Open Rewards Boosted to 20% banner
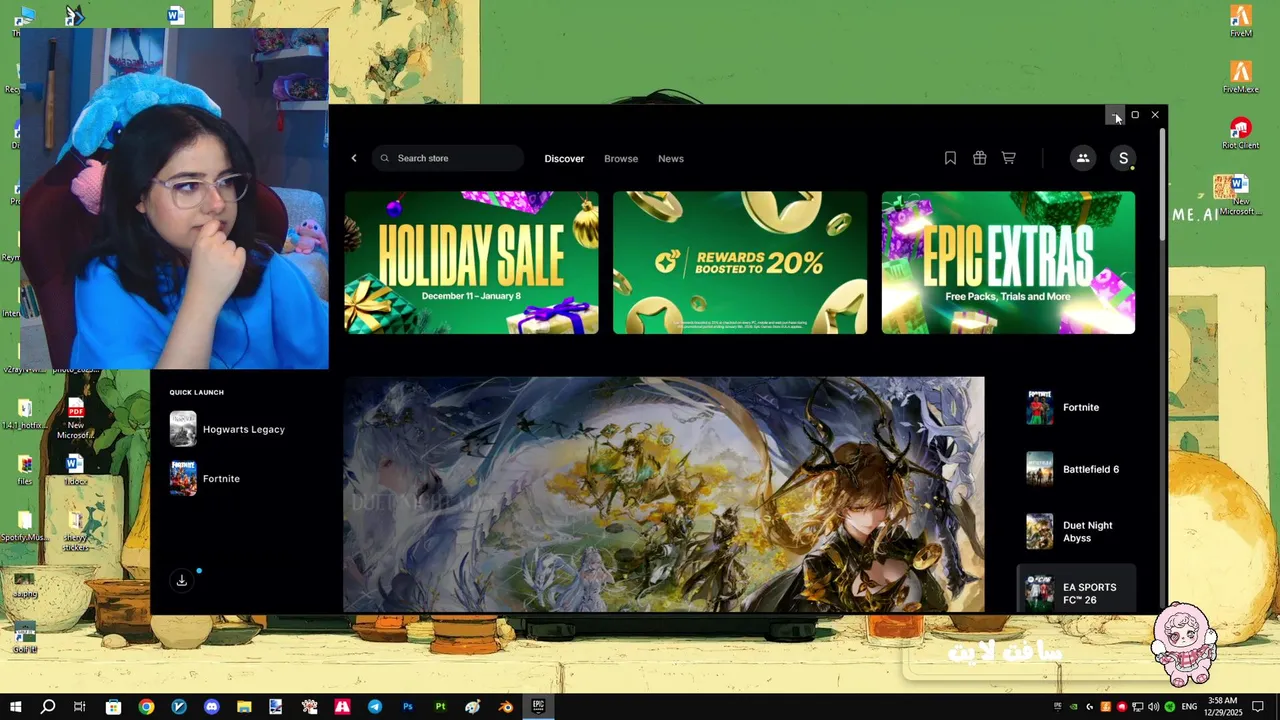1280x720 pixels. click(740, 262)
